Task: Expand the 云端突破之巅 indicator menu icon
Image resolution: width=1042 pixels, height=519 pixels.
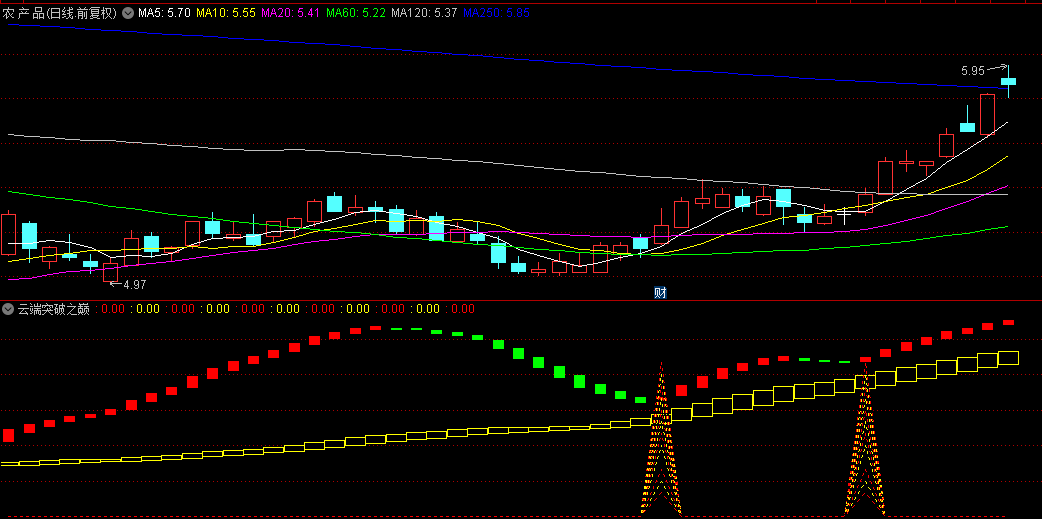Action: pos(8,309)
